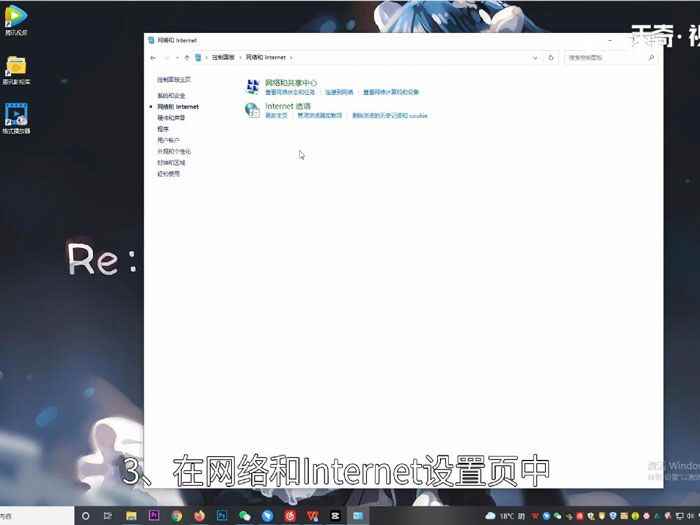
Task: Select 硬件和声音 category in sidebar
Action: 171,118
